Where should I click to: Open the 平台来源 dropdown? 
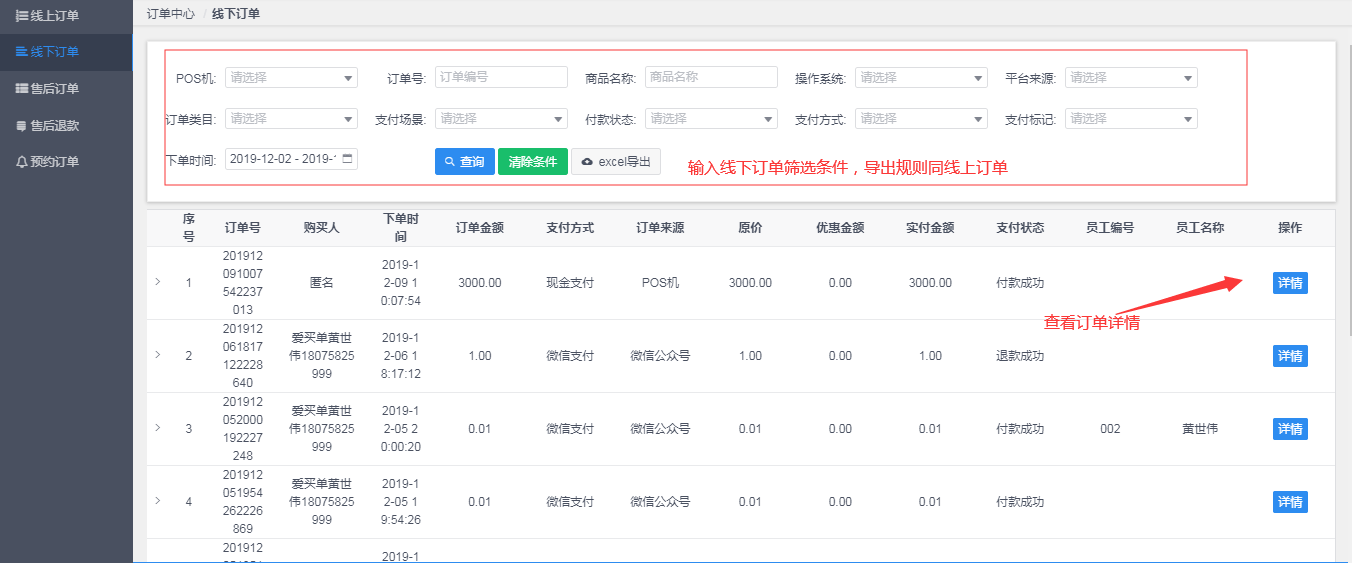(1131, 77)
